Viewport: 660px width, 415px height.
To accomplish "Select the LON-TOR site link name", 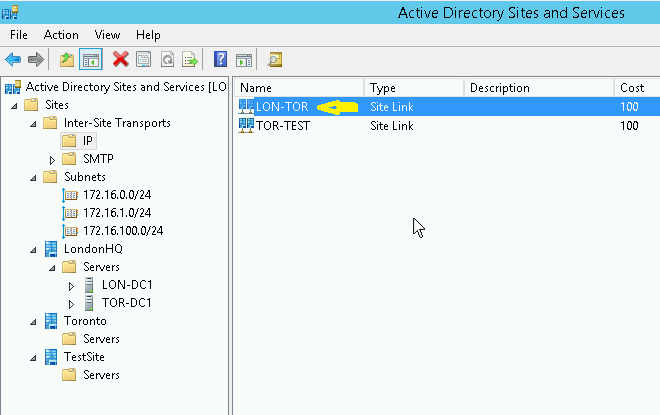I will pos(282,107).
